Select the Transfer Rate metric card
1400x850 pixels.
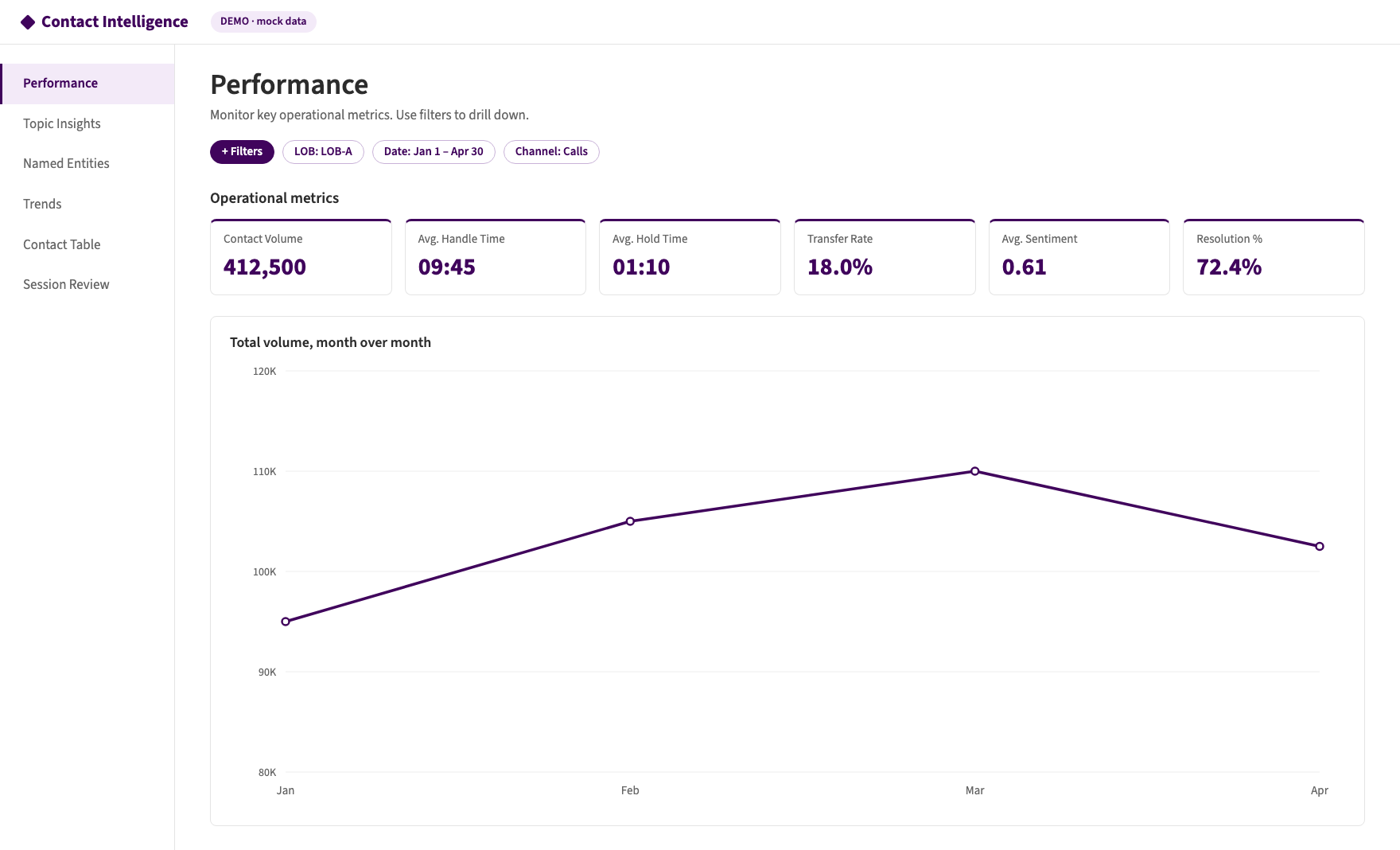885,257
